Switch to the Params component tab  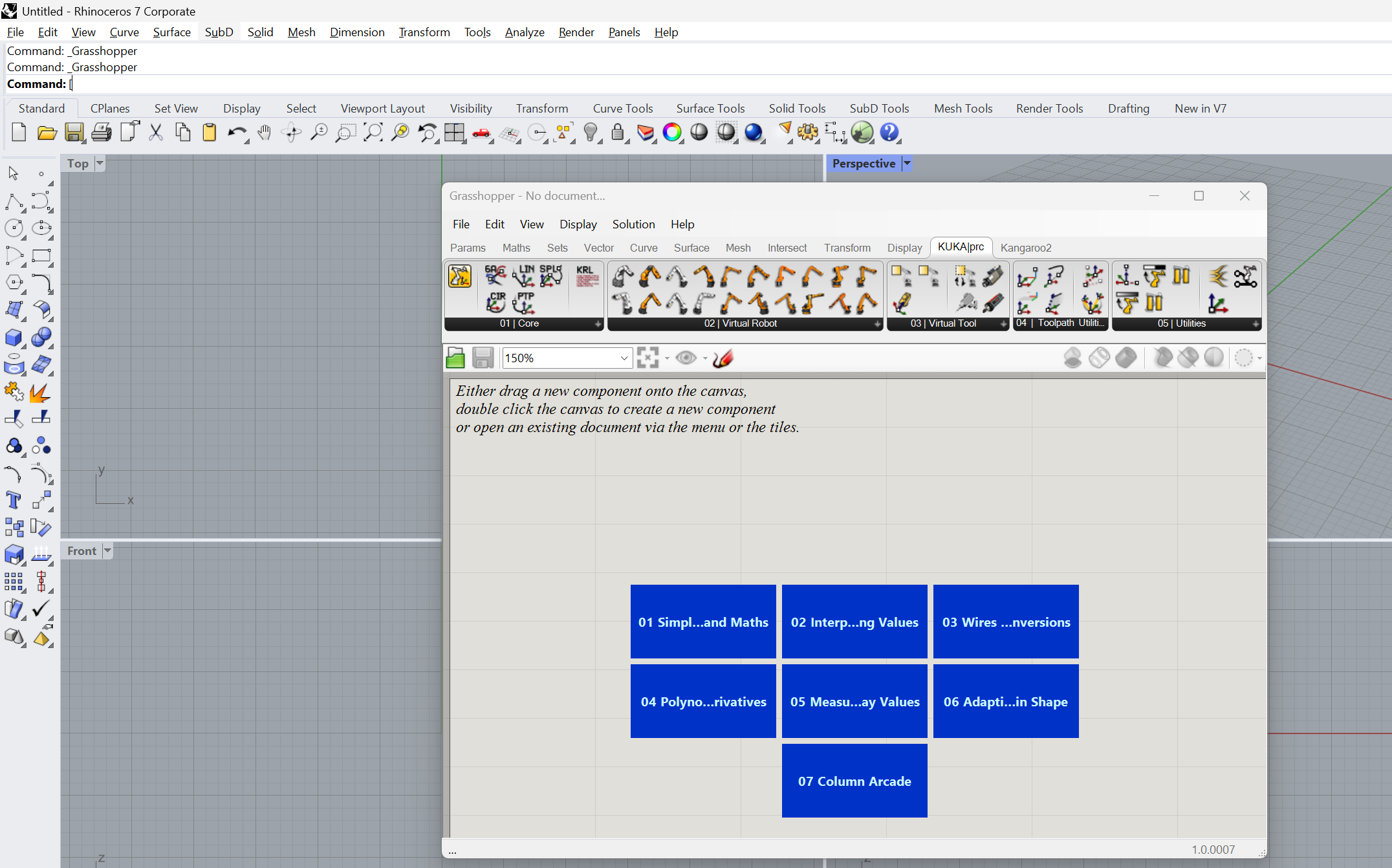[x=468, y=248]
